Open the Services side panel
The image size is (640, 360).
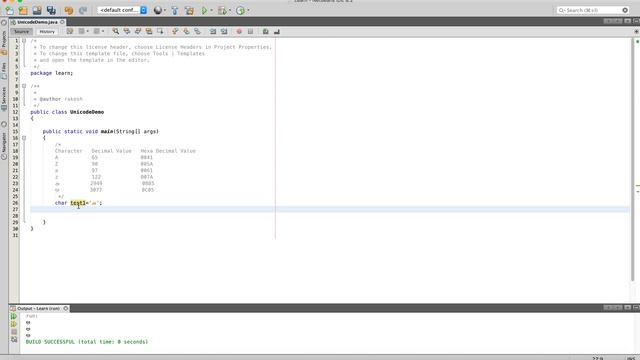point(4,99)
